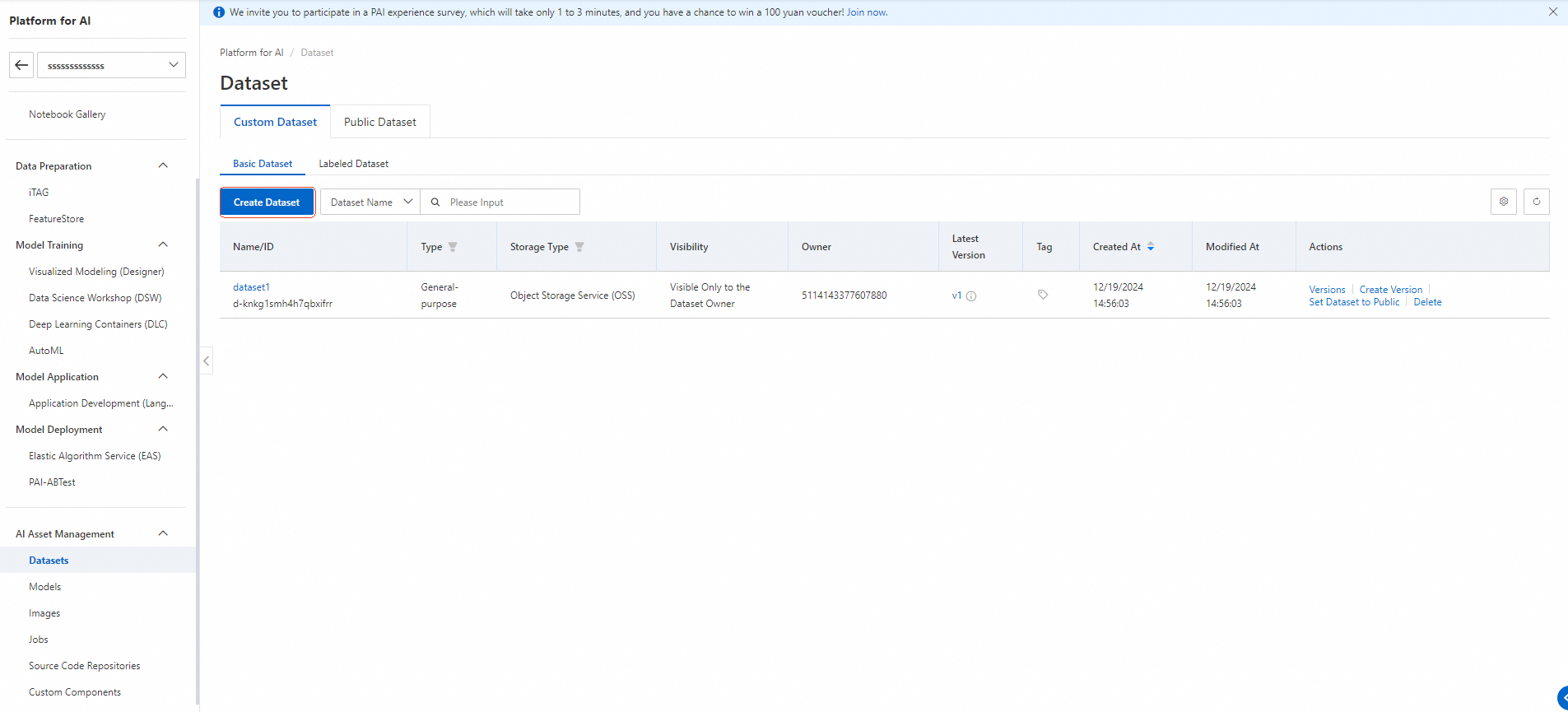Click Object Storage Service (OSS) cell
Viewport: 1568px width, 712px height.
click(573, 296)
